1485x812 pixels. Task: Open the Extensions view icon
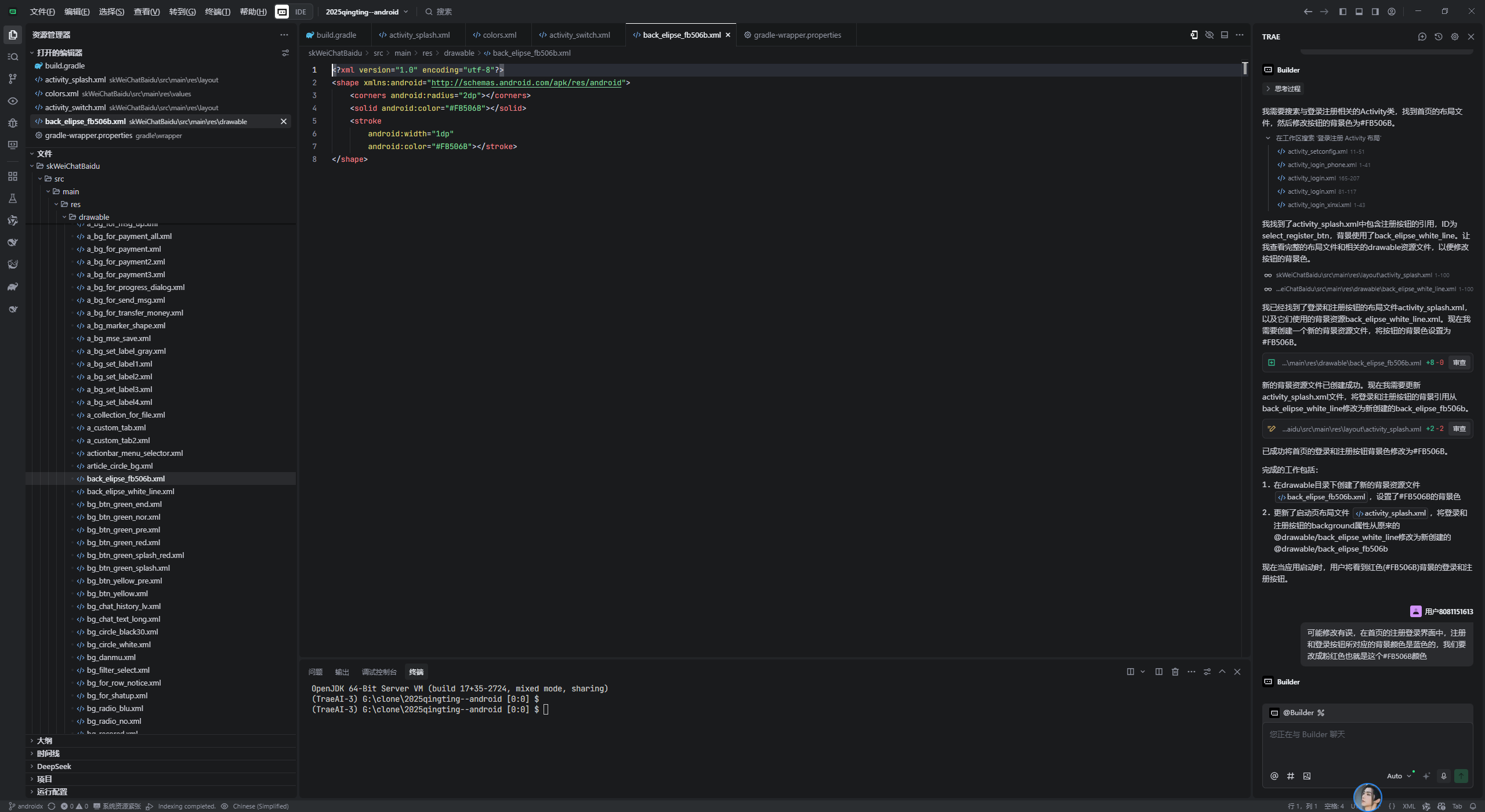click(12, 176)
